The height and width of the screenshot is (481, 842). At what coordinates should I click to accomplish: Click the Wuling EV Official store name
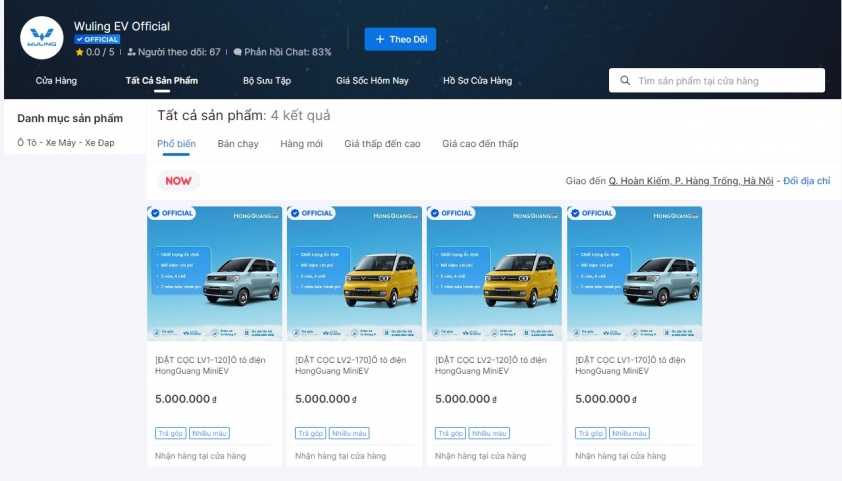122,26
